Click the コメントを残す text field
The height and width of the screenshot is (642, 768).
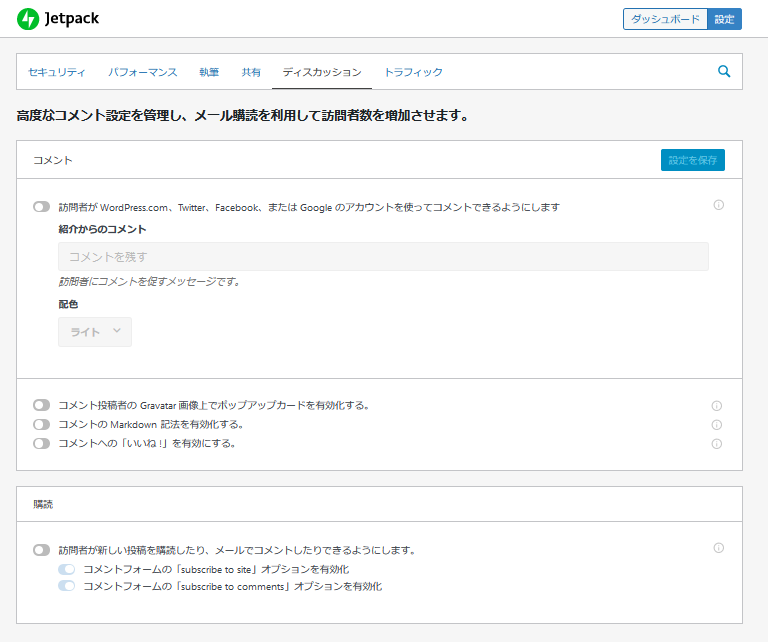[383, 256]
